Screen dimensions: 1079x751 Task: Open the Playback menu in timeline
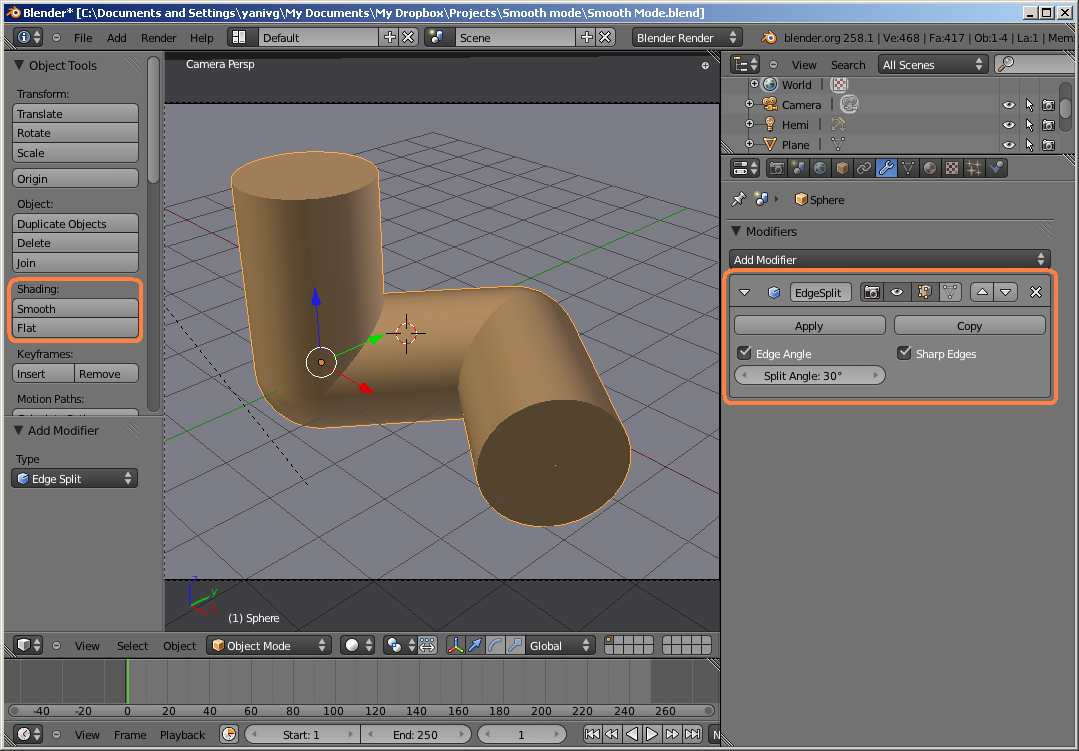coord(182,735)
